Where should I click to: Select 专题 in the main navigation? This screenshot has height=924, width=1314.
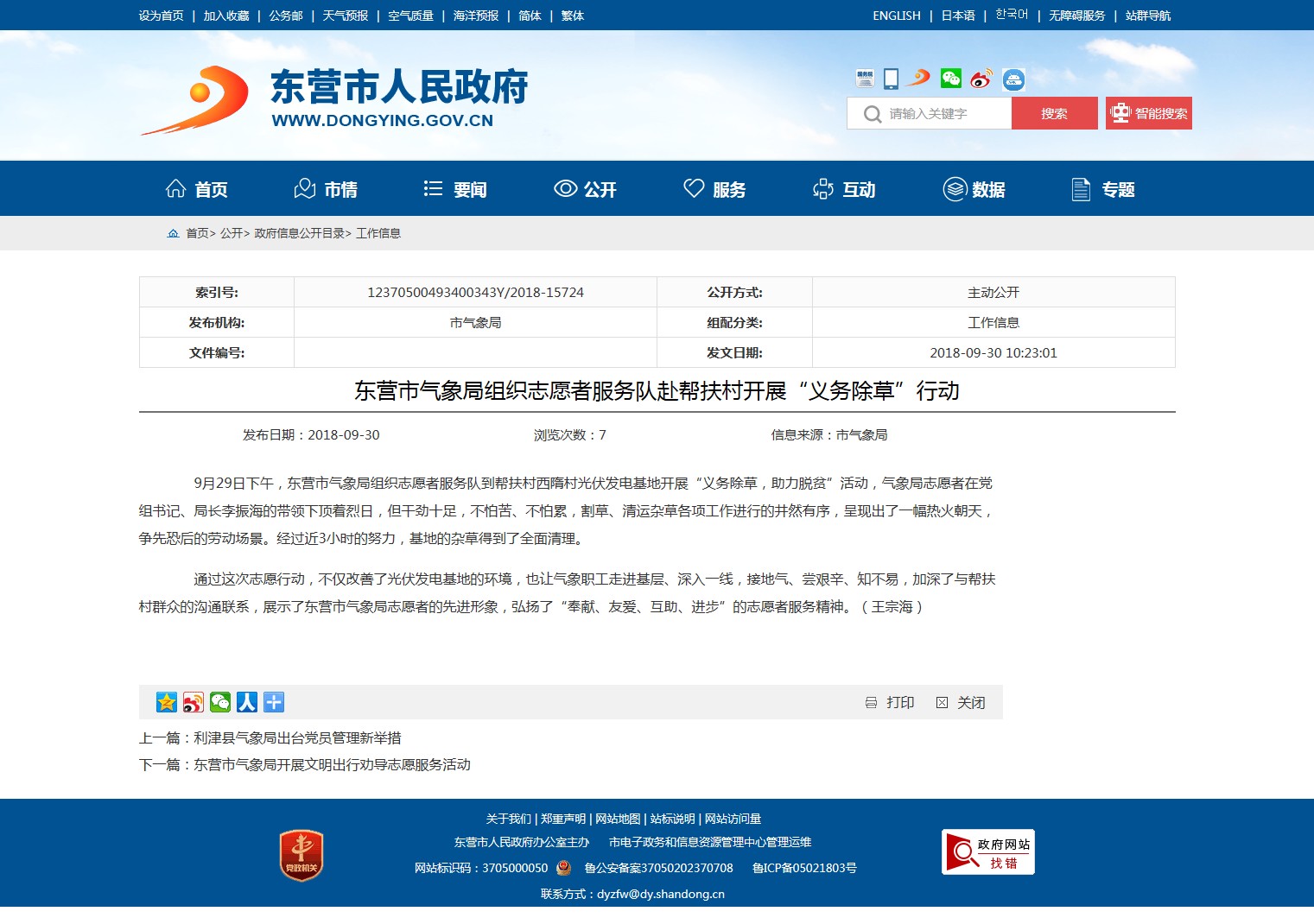point(1103,189)
